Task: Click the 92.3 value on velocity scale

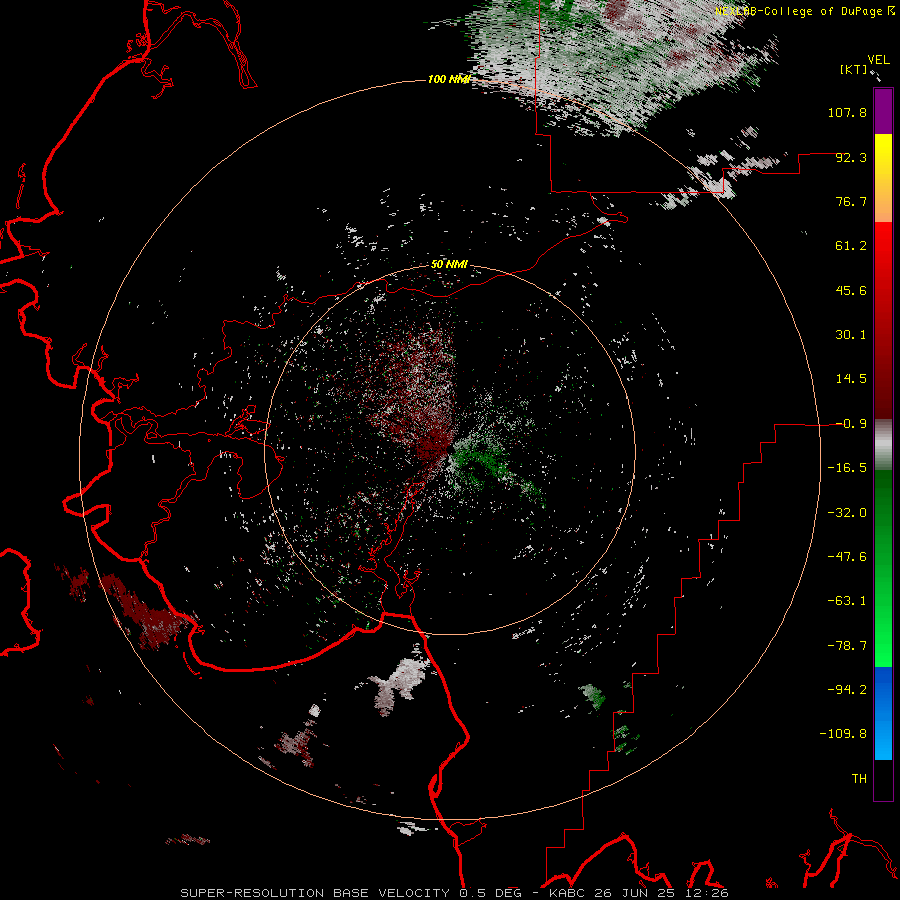Action: coord(851,157)
